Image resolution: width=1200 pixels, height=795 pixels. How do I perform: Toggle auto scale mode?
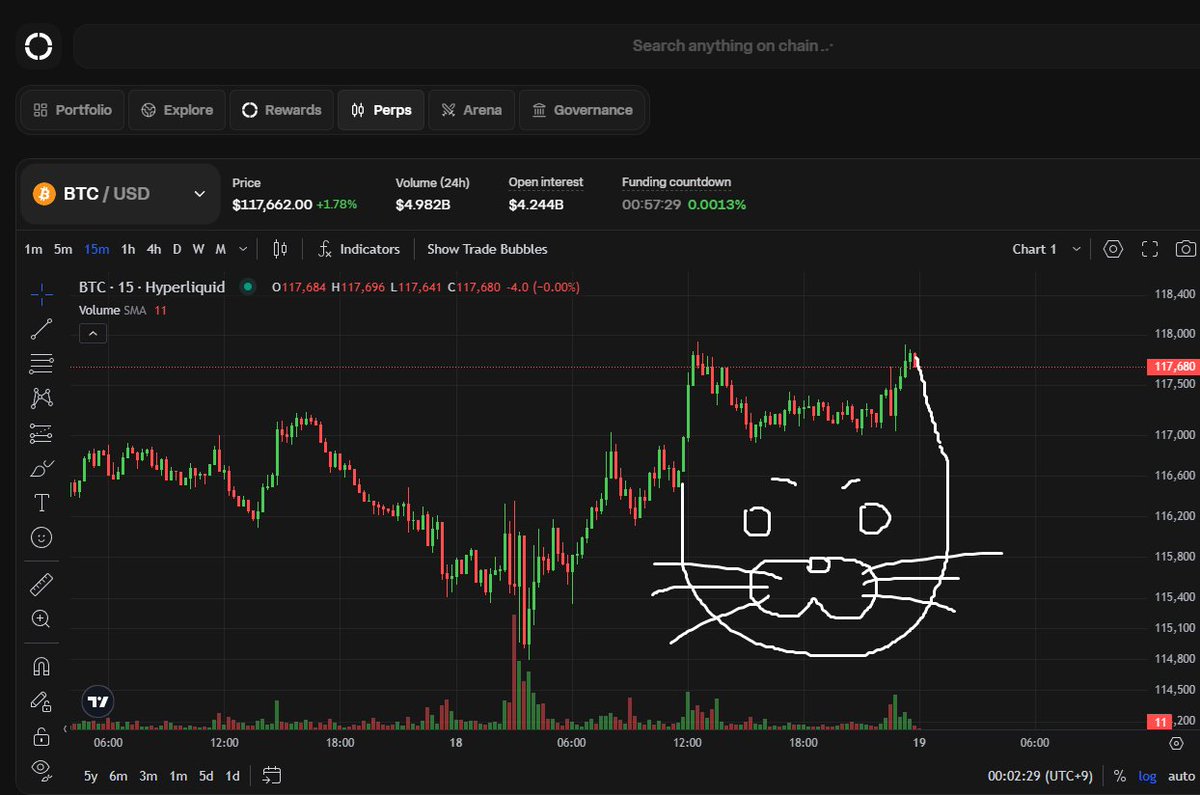[x=1180, y=776]
